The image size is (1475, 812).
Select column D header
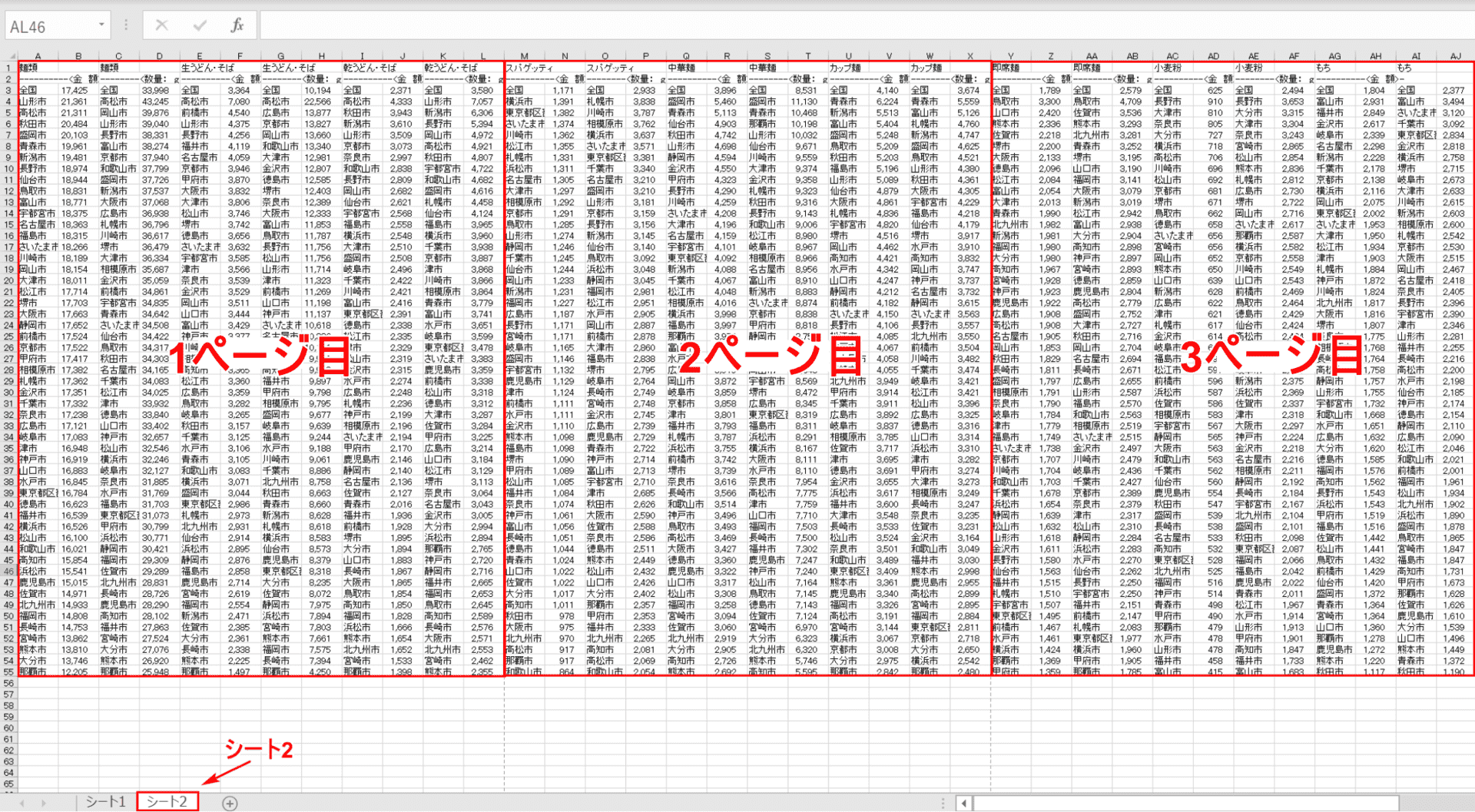click(159, 56)
